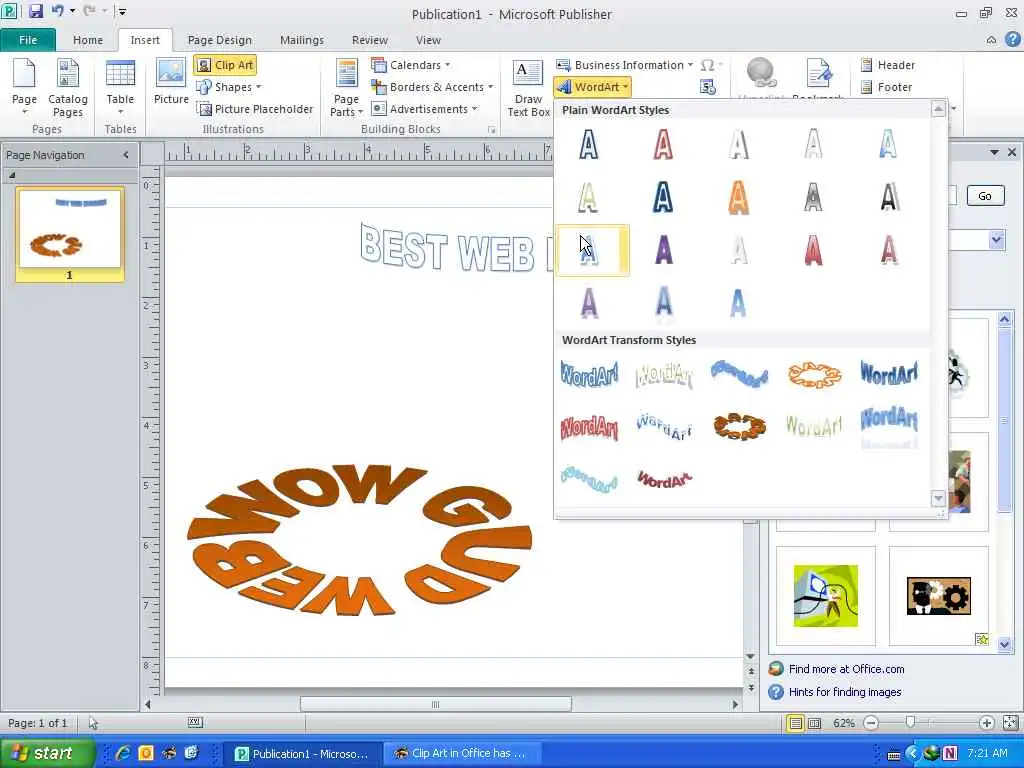Select highlighted WordArt style under cursor
This screenshot has height=768, width=1024.
point(592,250)
